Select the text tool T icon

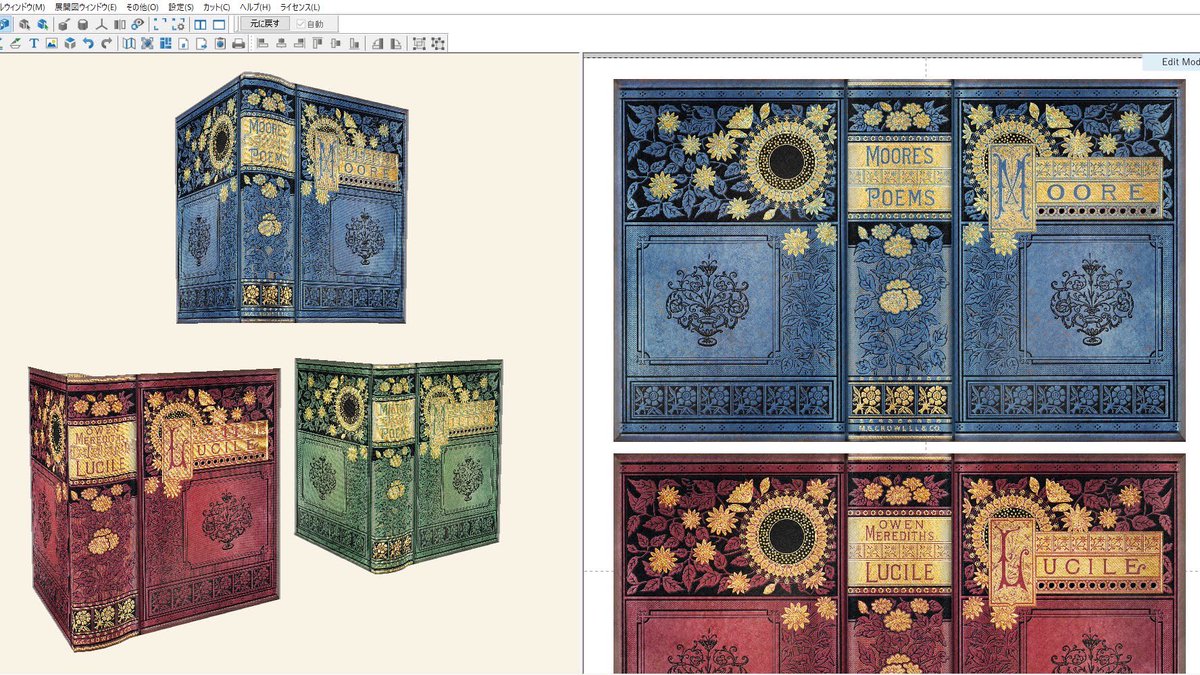pos(33,43)
